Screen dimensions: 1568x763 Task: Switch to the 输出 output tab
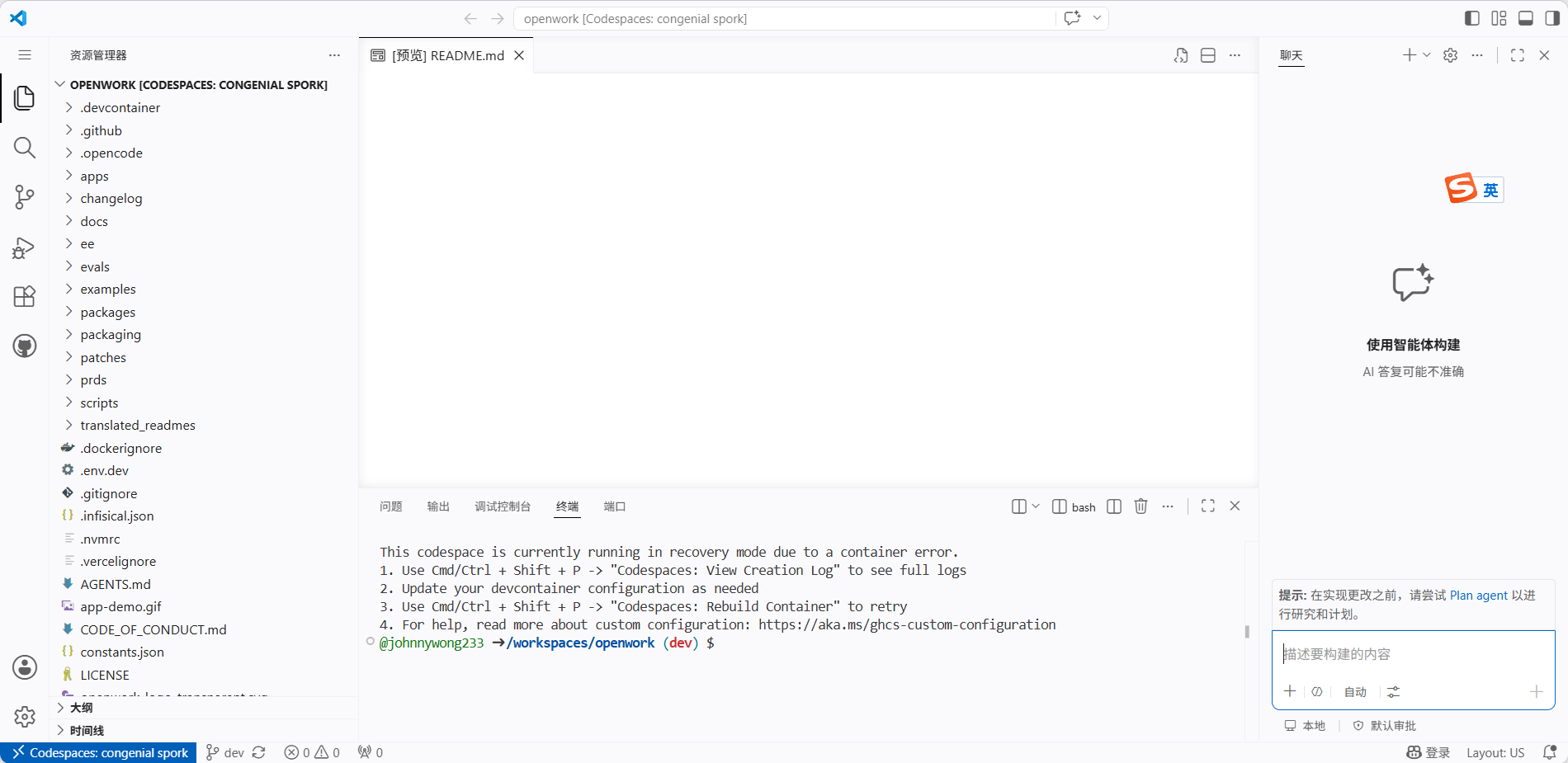438,506
